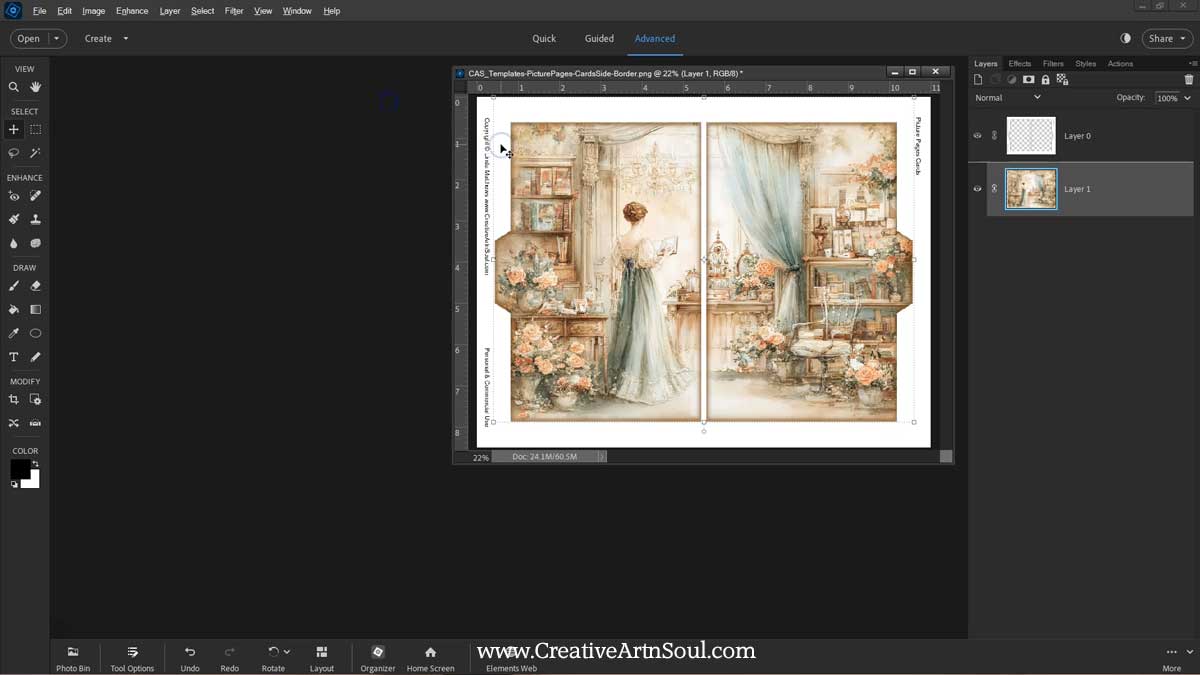Viewport: 1200px width, 675px height.
Task: Open the Layers panel options menu
Action: coord(1192,63)
